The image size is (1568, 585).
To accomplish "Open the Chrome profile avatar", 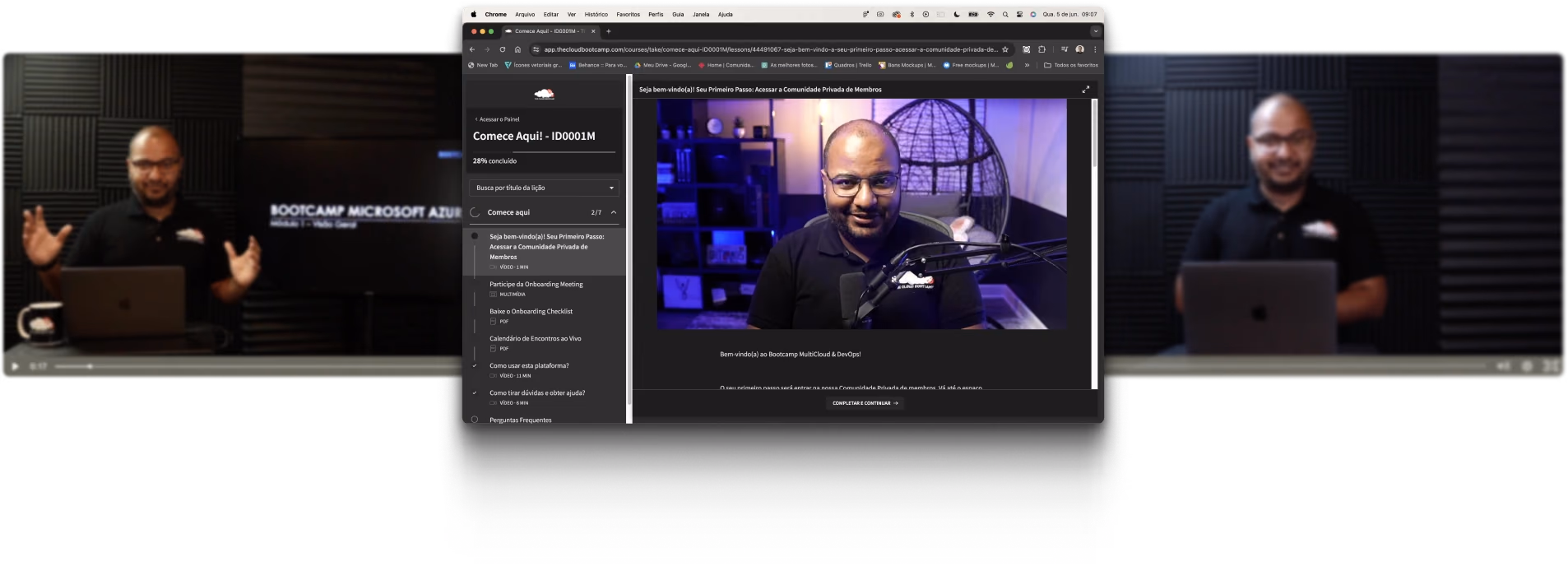I will coord(1080,49).
